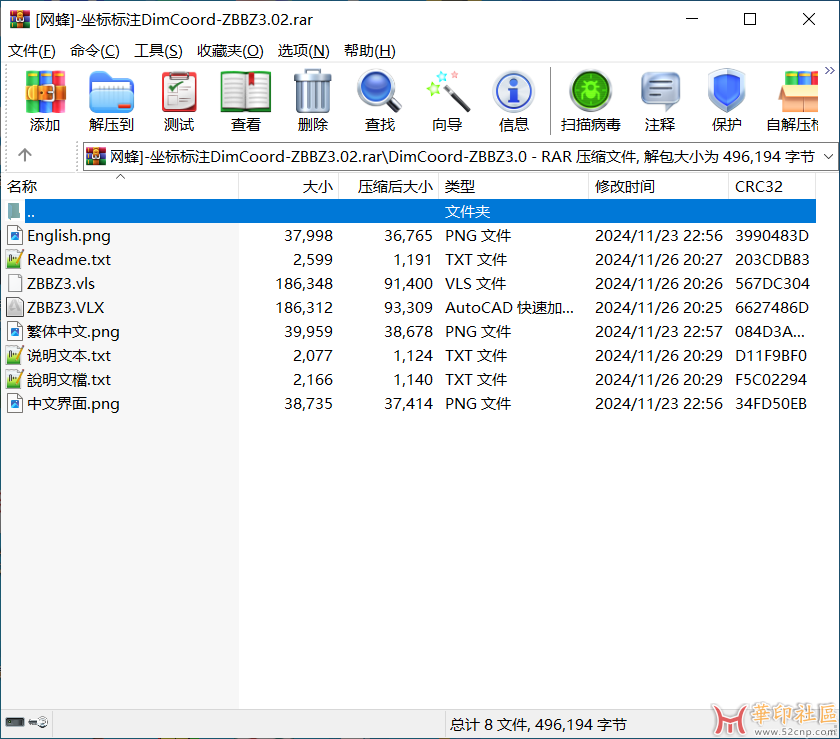840x739 pixels.
Task: Click the Readme.txt file icon
Action: point(15,259)
